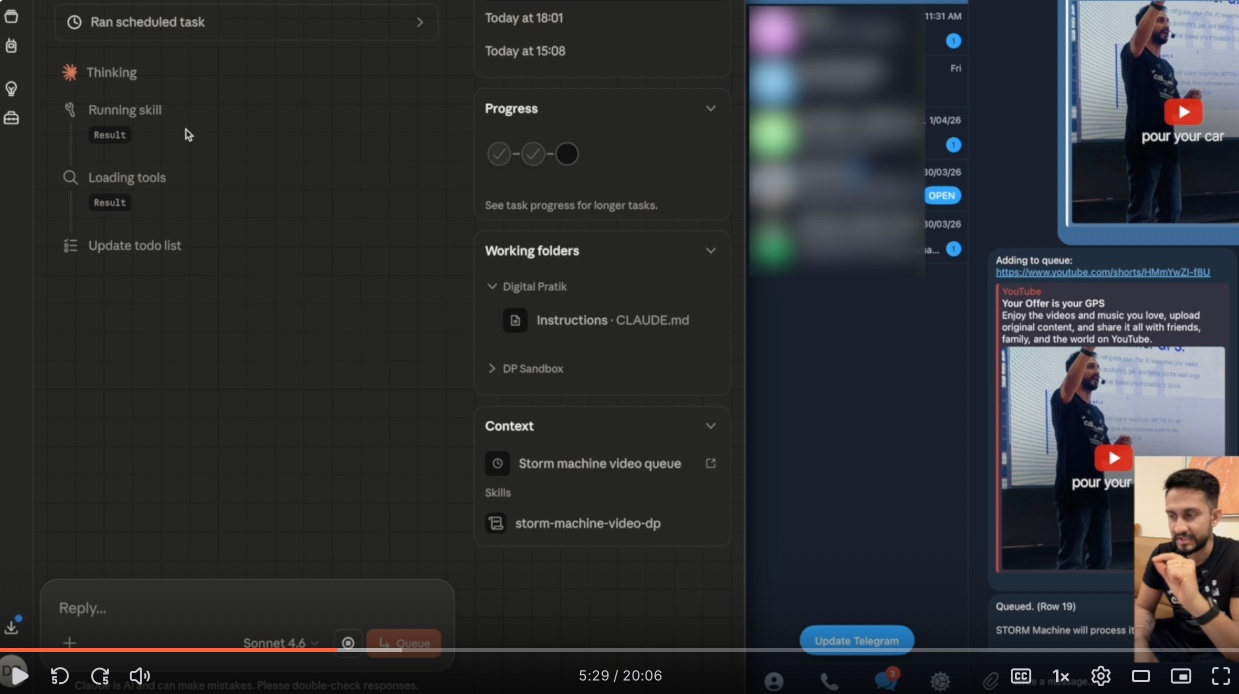Open Instructions · CLAUDE.md file
Screen dimensions: 1239x694
coord(612,321)
